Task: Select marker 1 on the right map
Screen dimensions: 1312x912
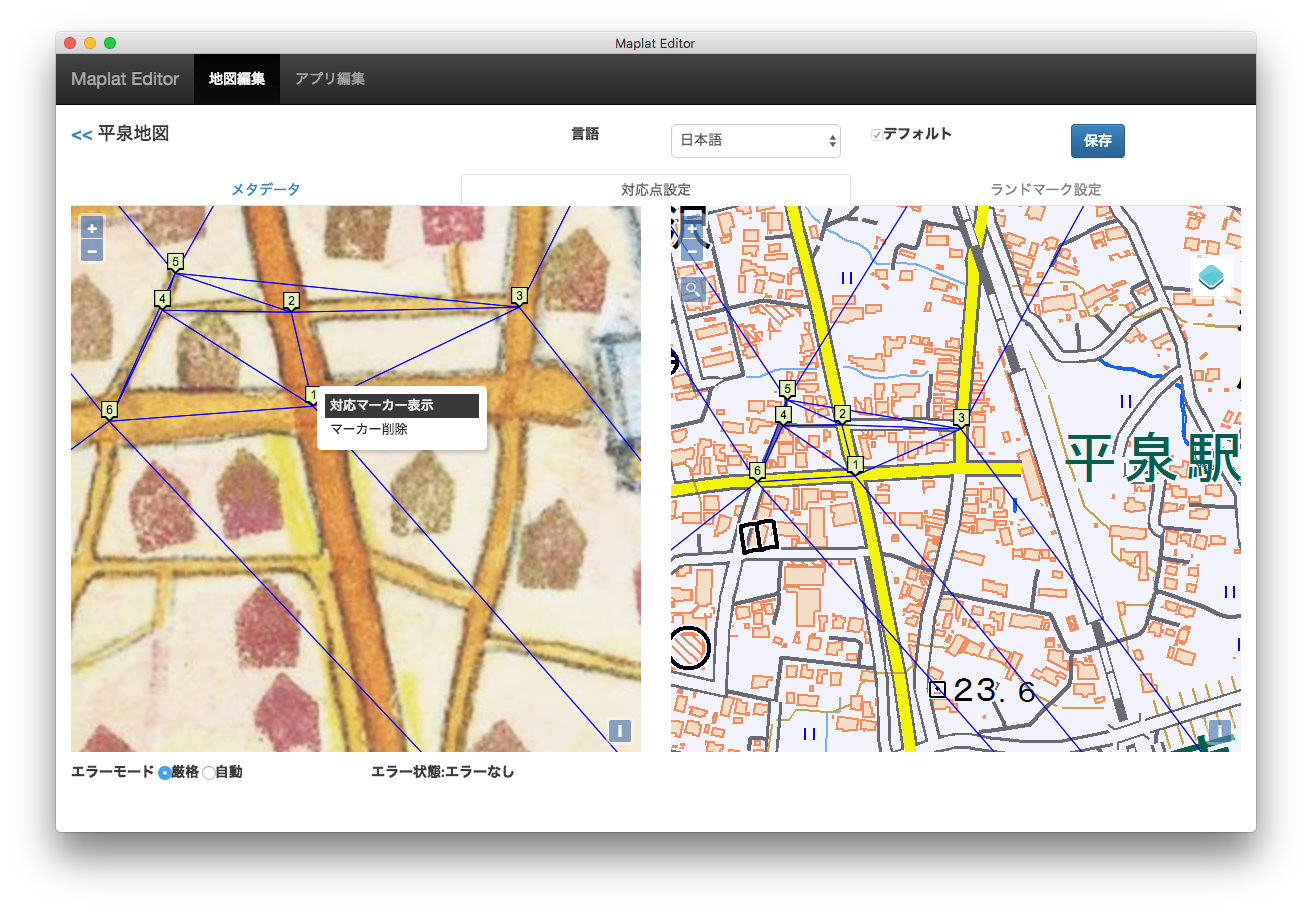Action: coord(854,465)
